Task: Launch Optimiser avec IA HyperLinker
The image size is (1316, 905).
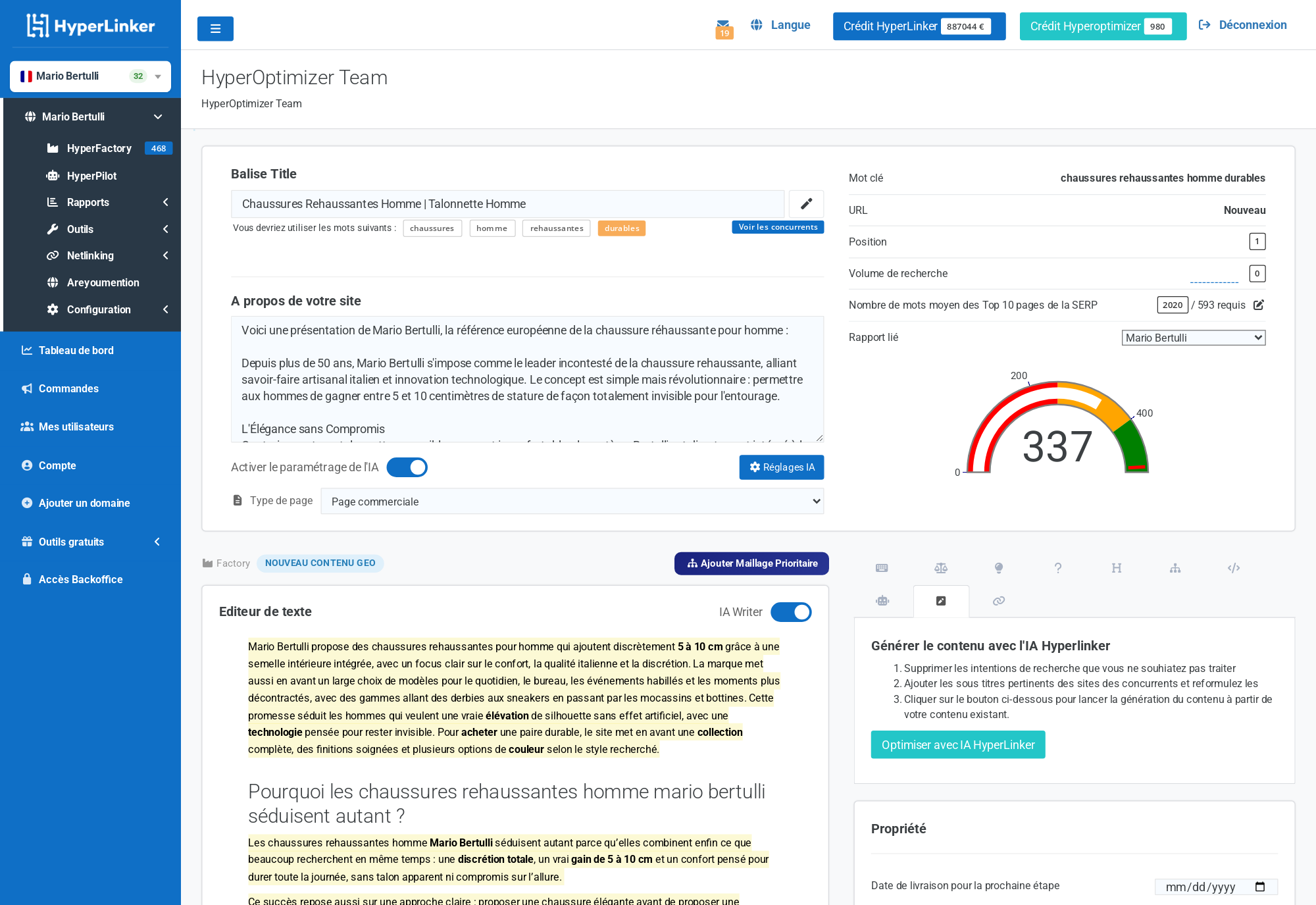Action: pos(957,744)
